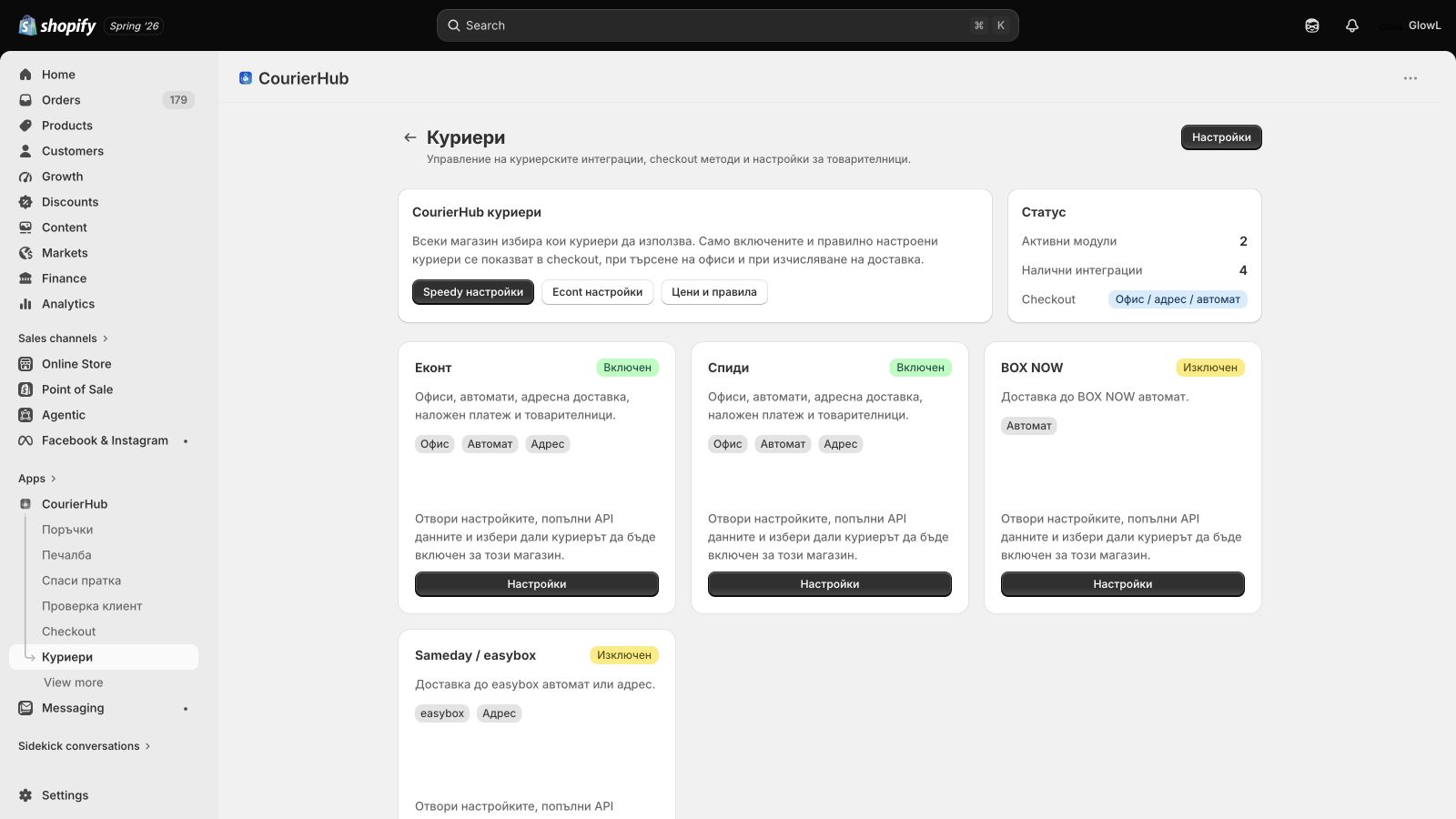The width and height of the screenshot is (1456, 819).
Task: Open the three-dot app options menu
Action: 1410,78
